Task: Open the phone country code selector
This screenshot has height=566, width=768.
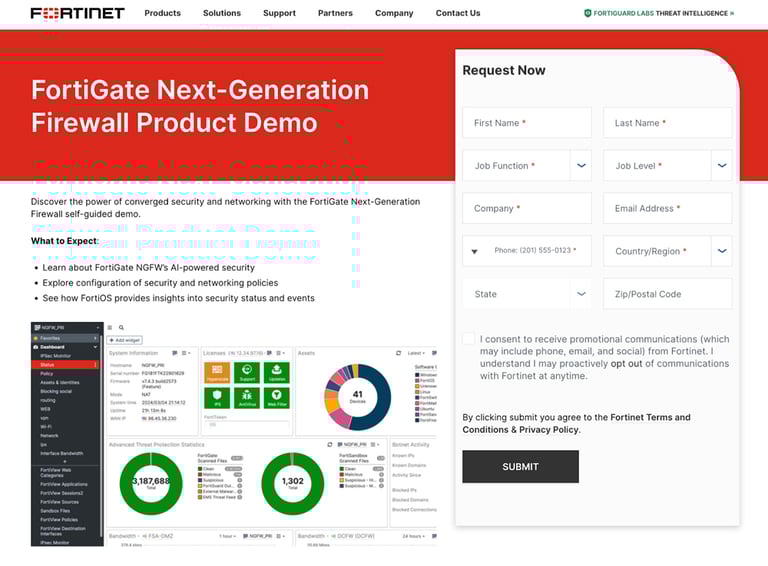Action: coord(474,251)
